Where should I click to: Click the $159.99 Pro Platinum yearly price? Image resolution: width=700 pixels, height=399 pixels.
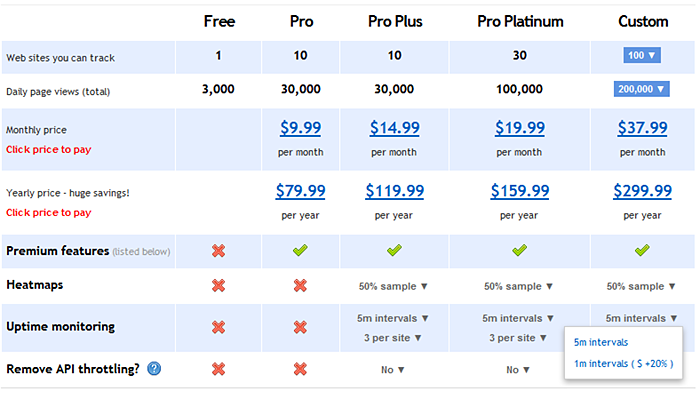(x=520, y=191)
